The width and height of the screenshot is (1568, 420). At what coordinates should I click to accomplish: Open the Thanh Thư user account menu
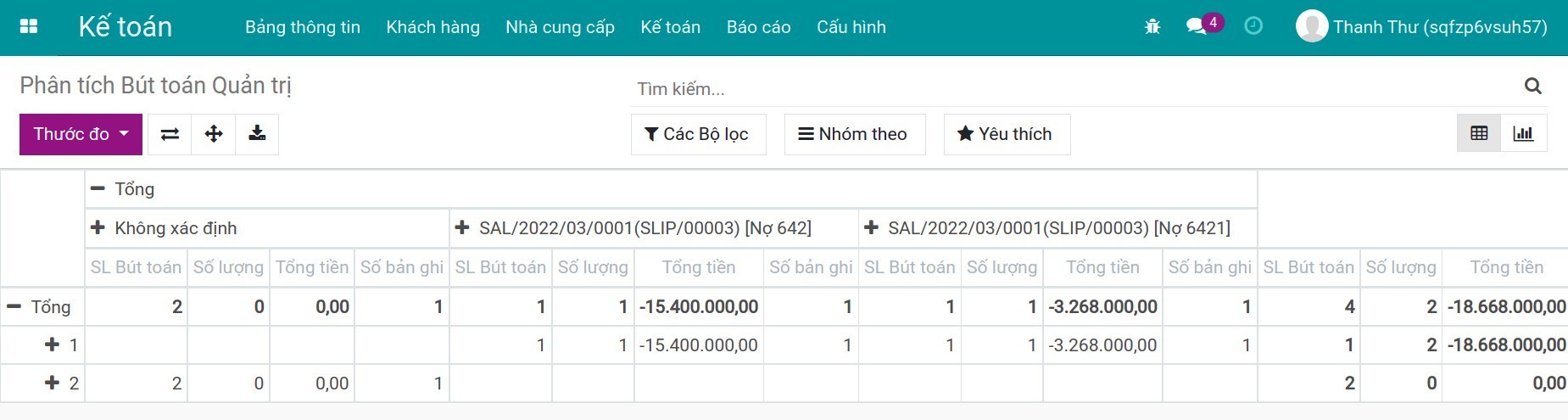(1422, 27)
